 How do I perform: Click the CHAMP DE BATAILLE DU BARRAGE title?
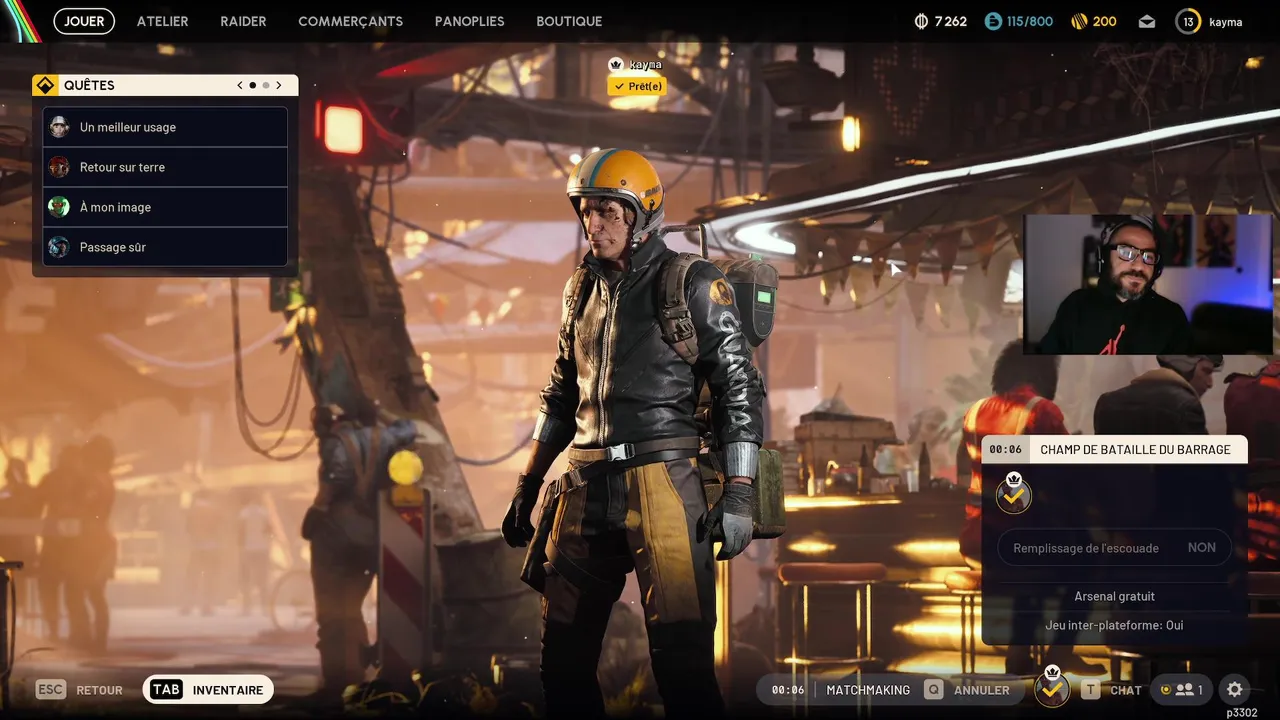1135,449
